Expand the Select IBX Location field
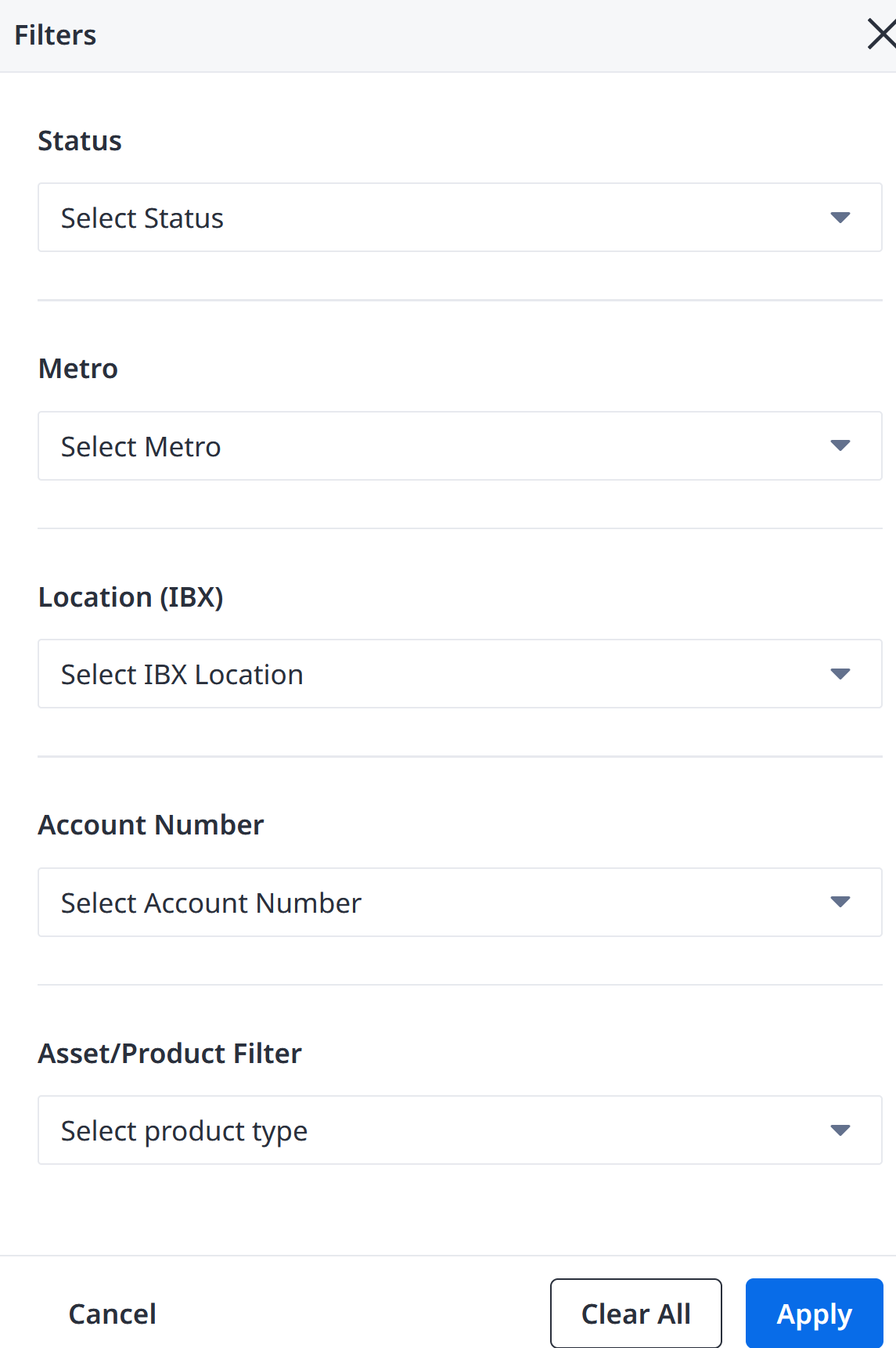Image resolution: width=896 pixels, height=1348 pixels. [x=460, y=674]
